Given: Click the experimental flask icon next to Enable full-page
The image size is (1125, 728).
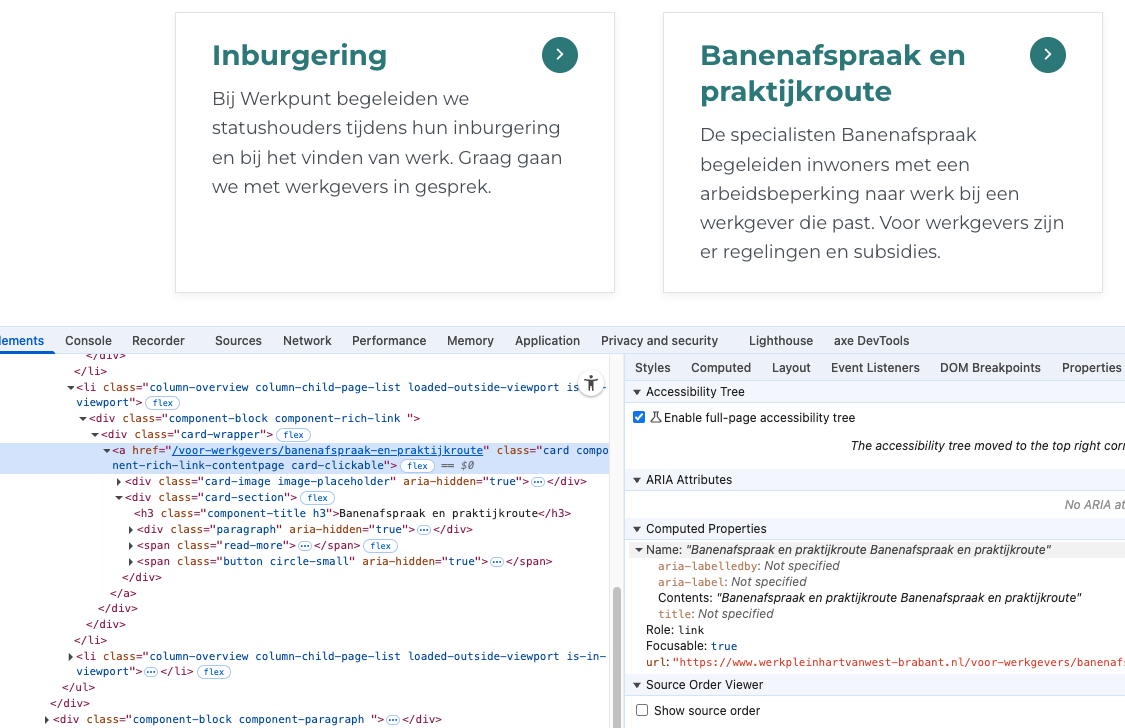Looking at the screenshot, I should tap(655, 417).
